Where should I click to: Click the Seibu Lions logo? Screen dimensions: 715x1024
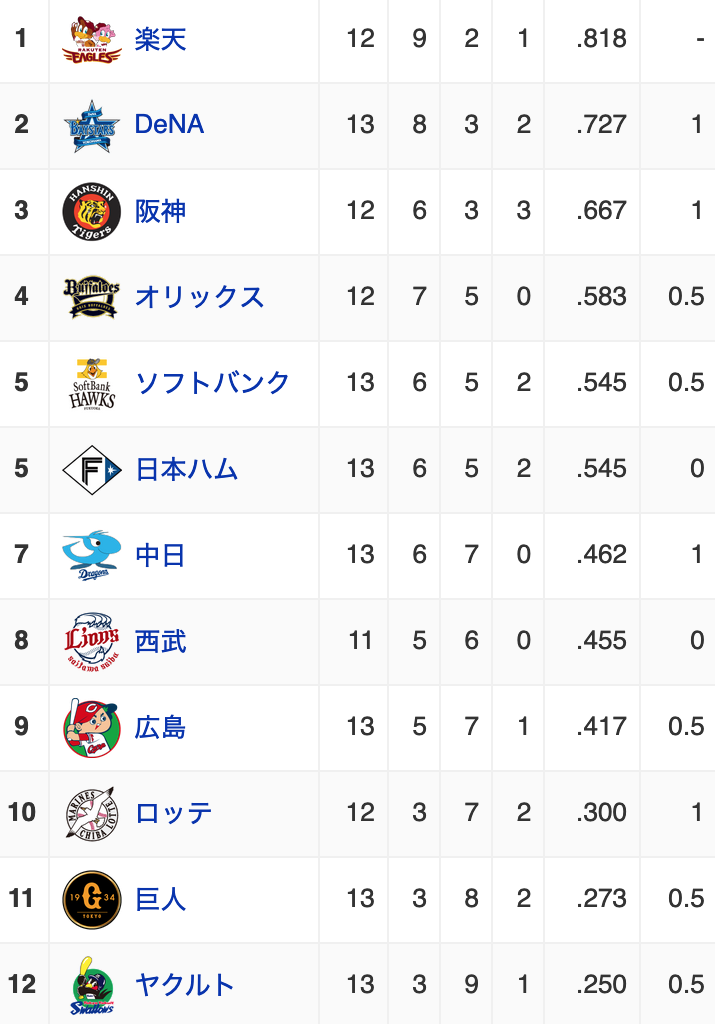pyautogui.click(x=91, y=641)
